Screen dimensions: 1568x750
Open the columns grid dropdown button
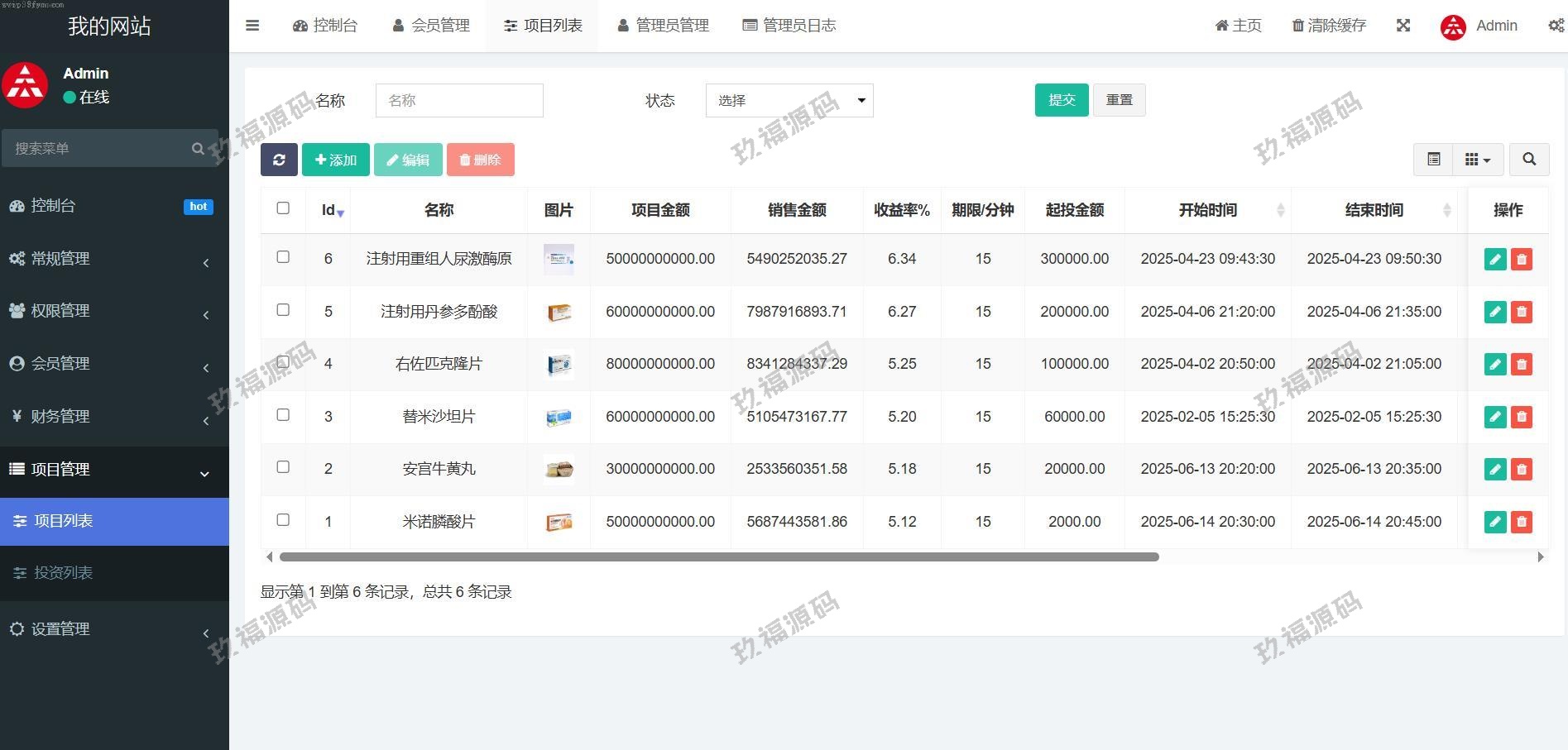tap(1477, 160)
